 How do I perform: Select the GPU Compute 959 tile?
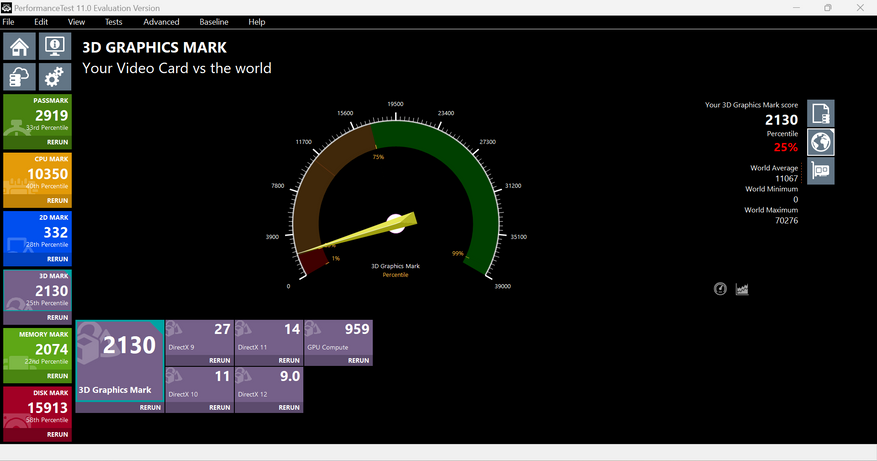[x=338, y=338]
